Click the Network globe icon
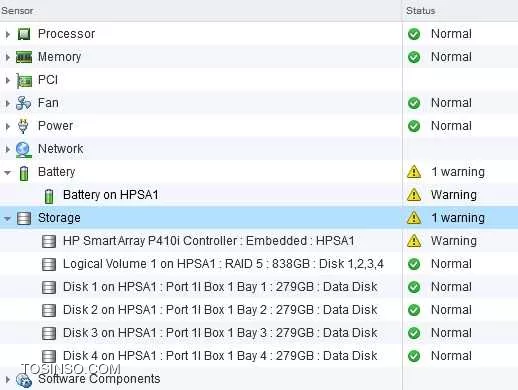This screenshot has width=518, height=390. (x=24, y=150)
